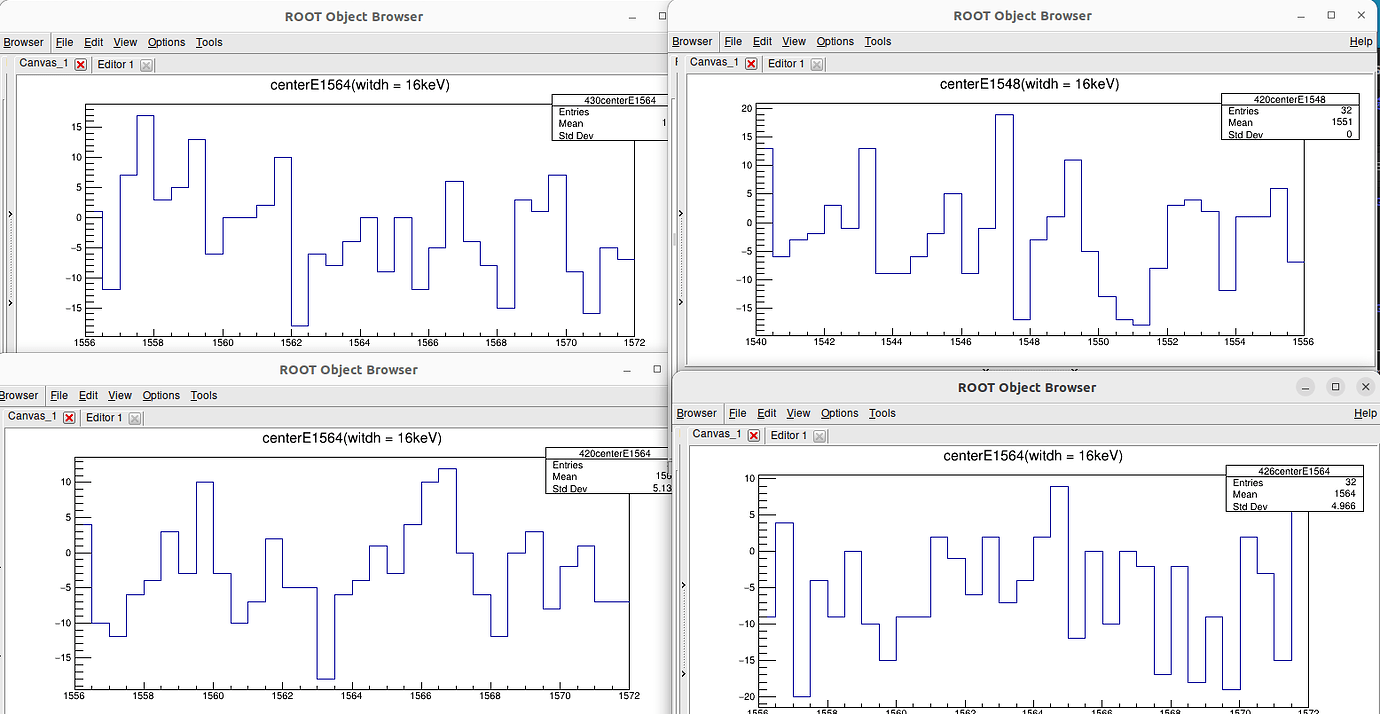This screenshot has height=714, width=1380.
Task: Close Editor 1 tab in 430centerE1564 window
Action: 146,65
